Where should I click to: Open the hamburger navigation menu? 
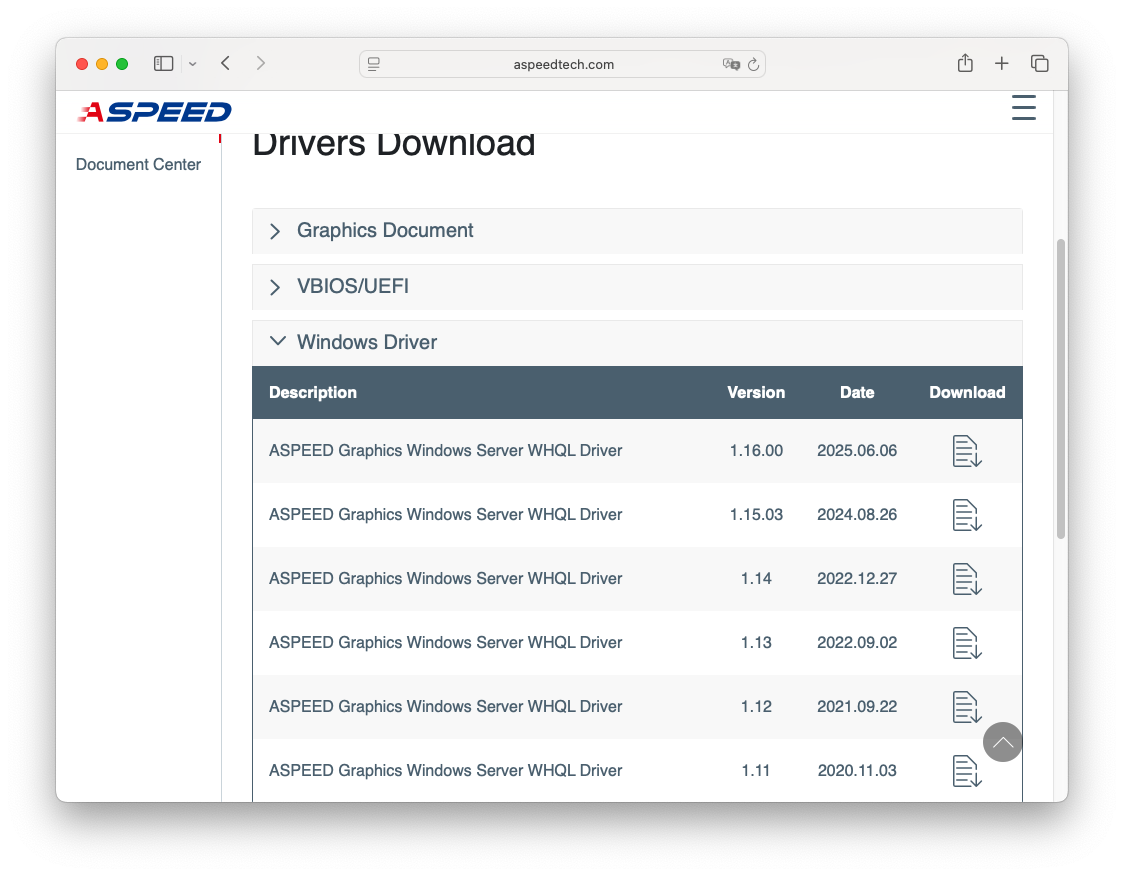coord(1023,108)
